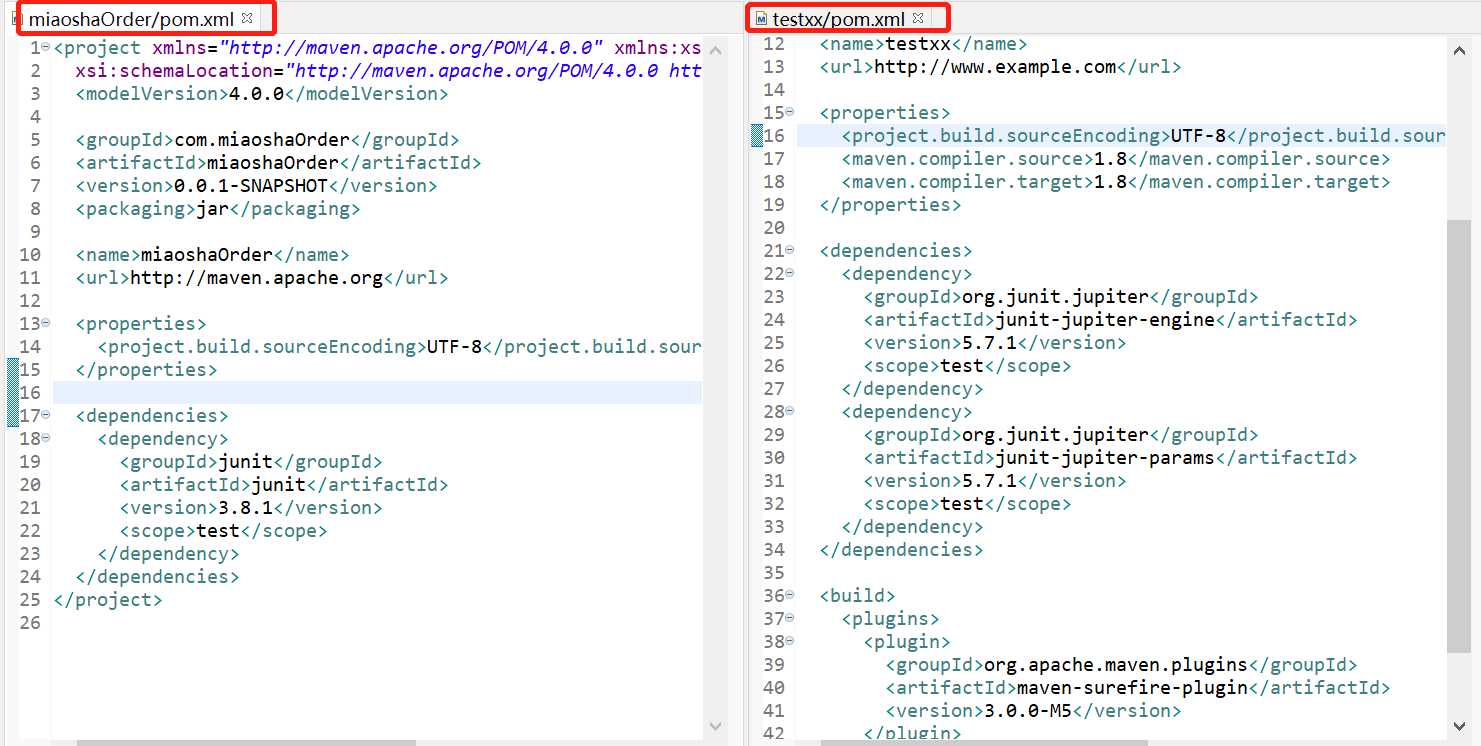The height and width of the screenshot is (746, 1481).
Task: Click the name testxx line
Action: click(923, 44)
